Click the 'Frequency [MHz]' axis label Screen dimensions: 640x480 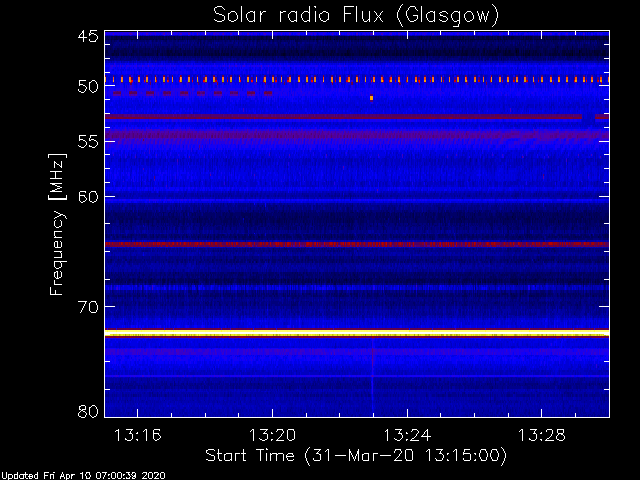57,224
